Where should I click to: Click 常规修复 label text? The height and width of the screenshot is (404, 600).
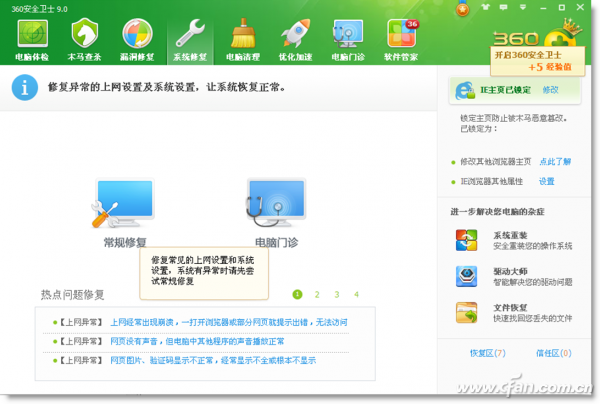click(x=125, y=242)
